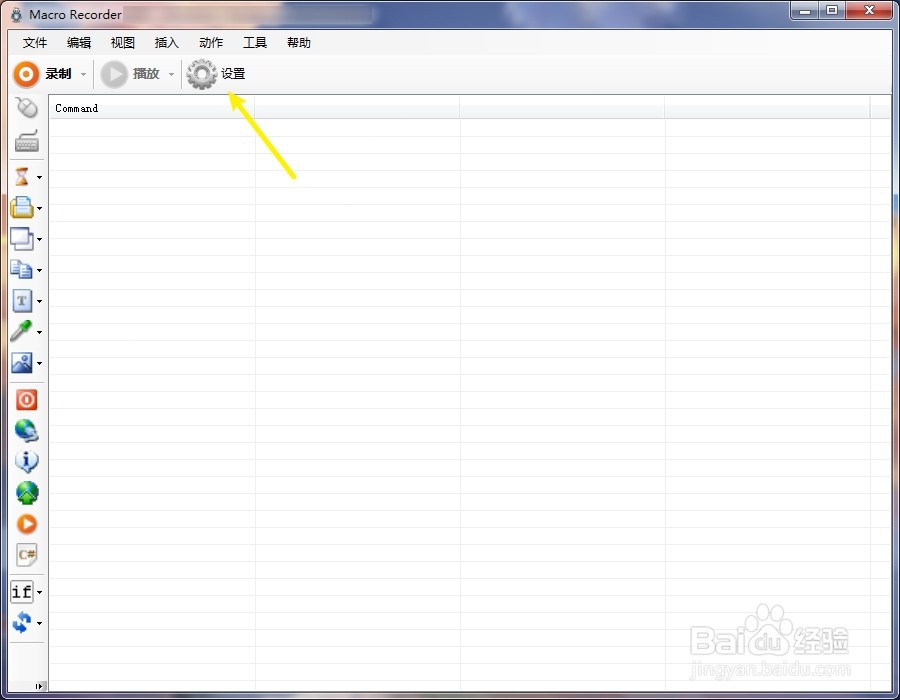The width and height of the screenshot is (900, 700).
Task: Click the hourglass wait icon
Action: pos(22,177)
